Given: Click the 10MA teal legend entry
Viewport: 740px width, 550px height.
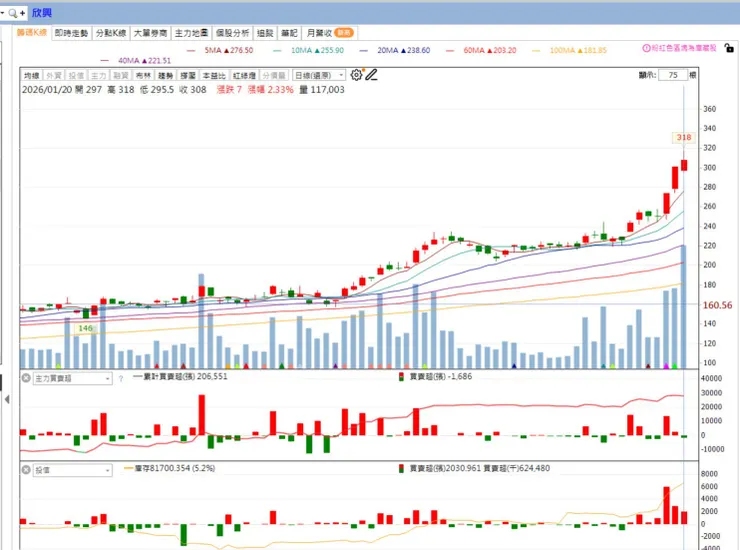Looking at the screenshot, I should click(x=308, y=50).
